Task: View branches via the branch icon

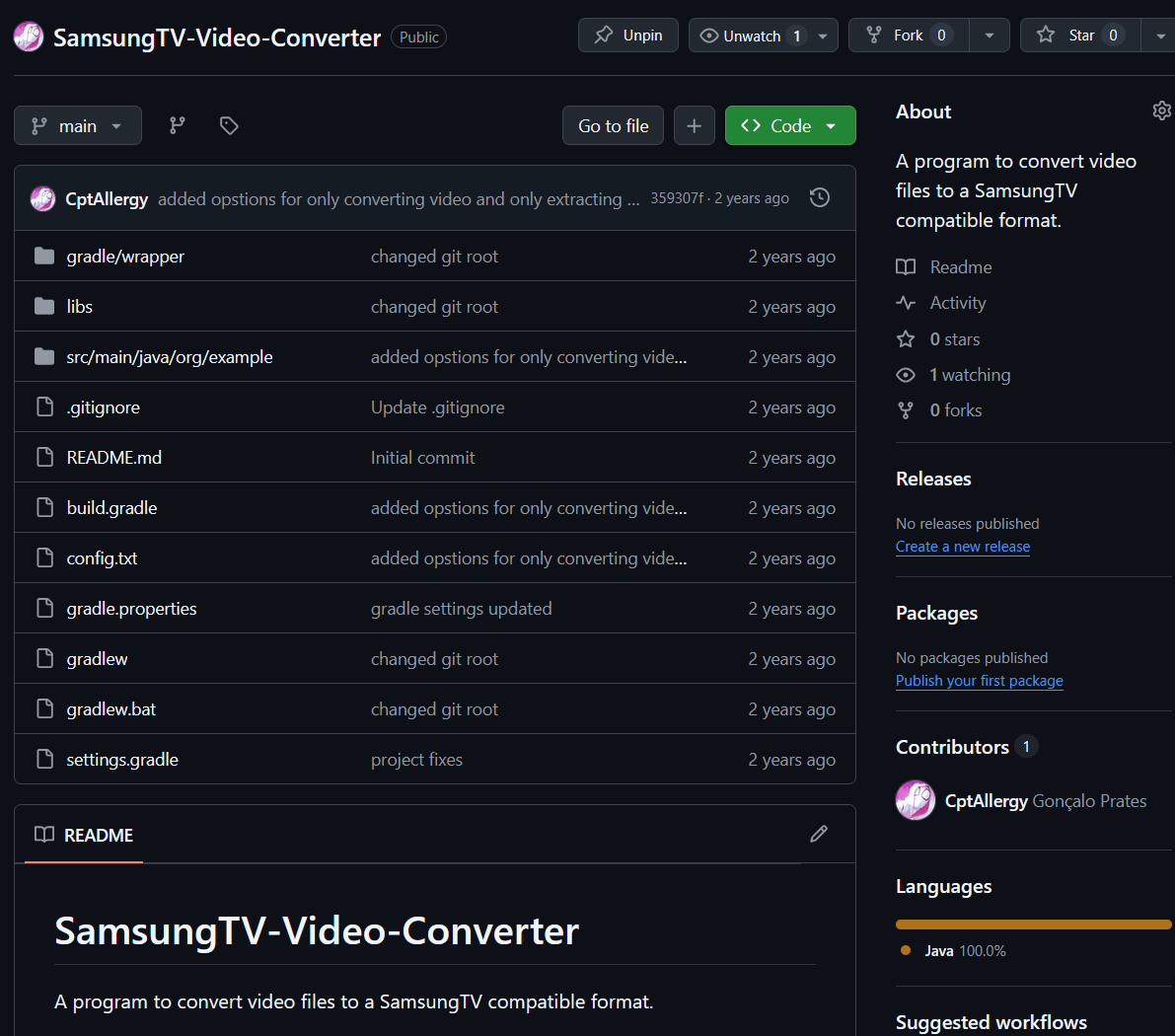Action: (x=177, y=125)
